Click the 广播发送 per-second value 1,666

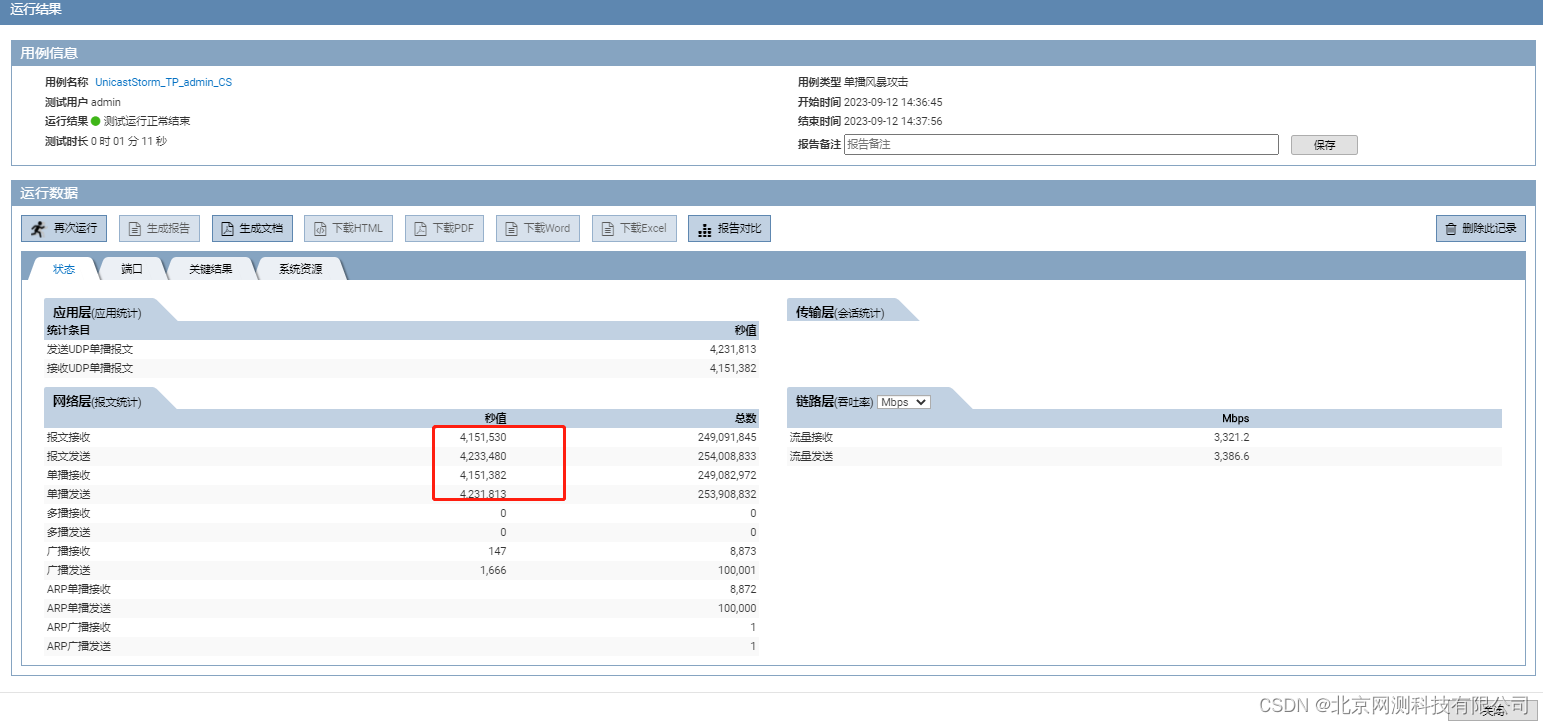pyautogui.click(x=493, y=570)
